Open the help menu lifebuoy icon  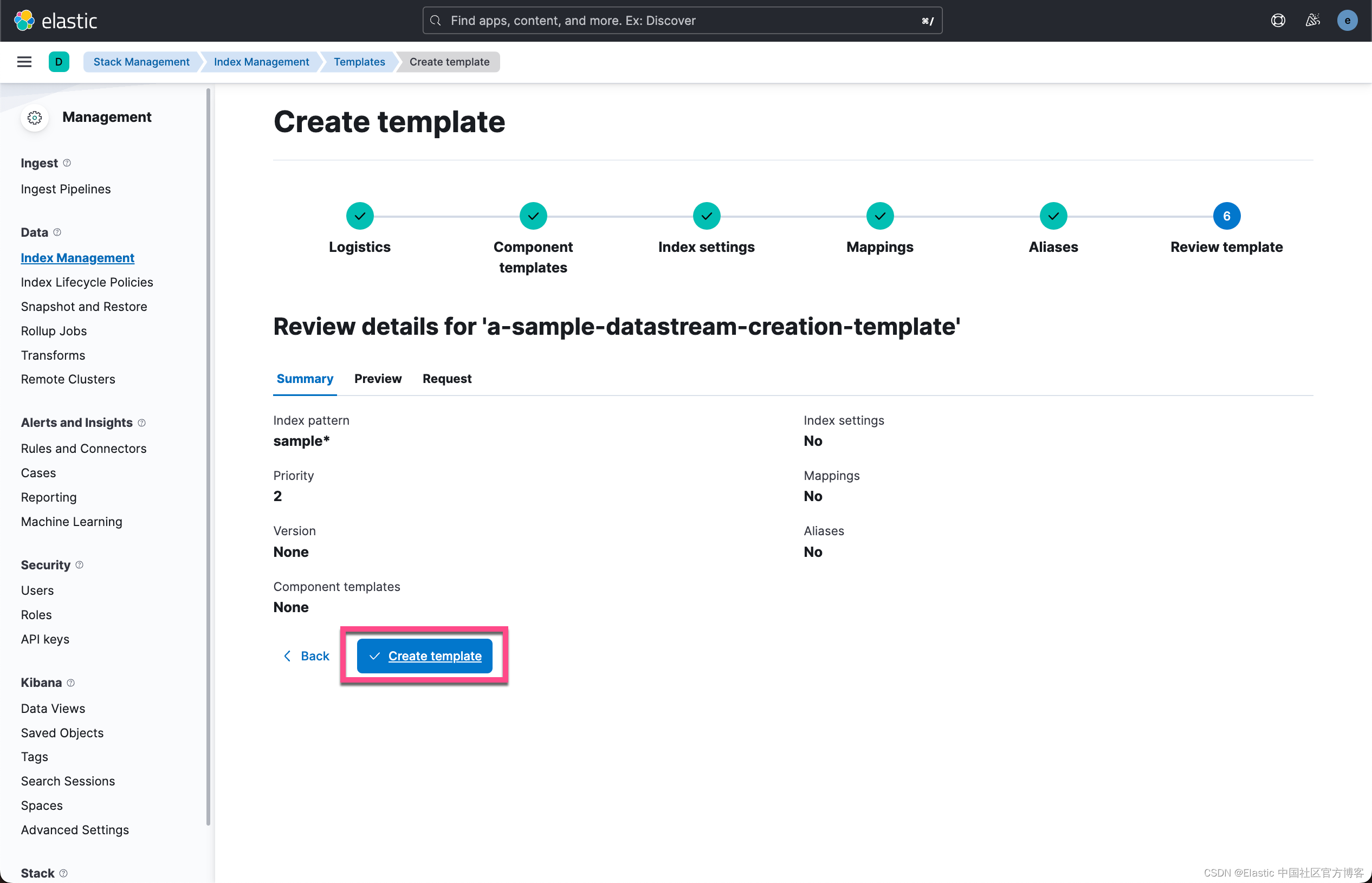(1277, 21)
